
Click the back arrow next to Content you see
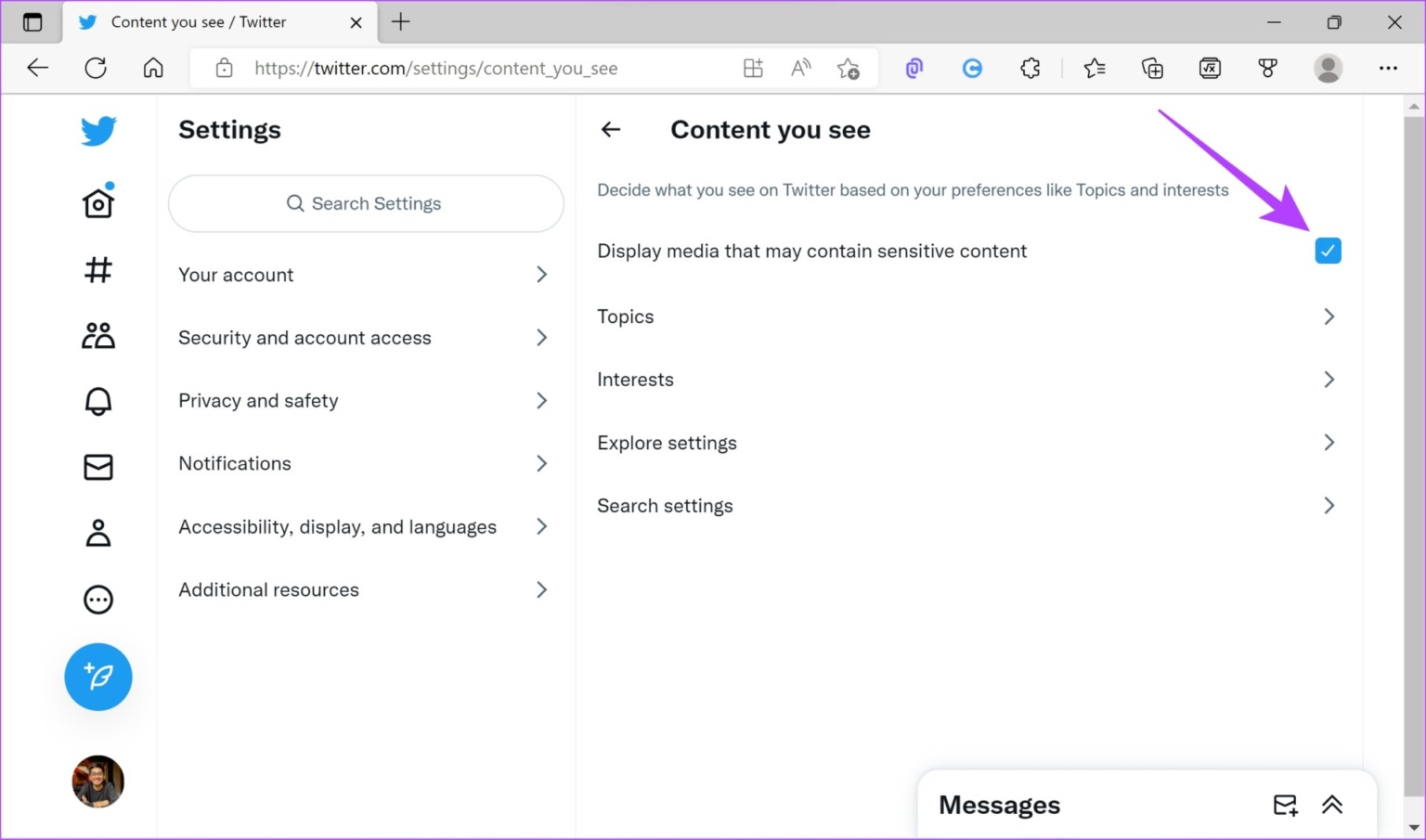[x=610, y=129]
